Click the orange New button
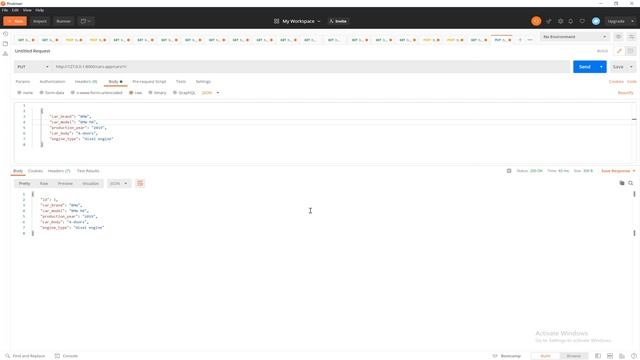 (x=15, y=21)
